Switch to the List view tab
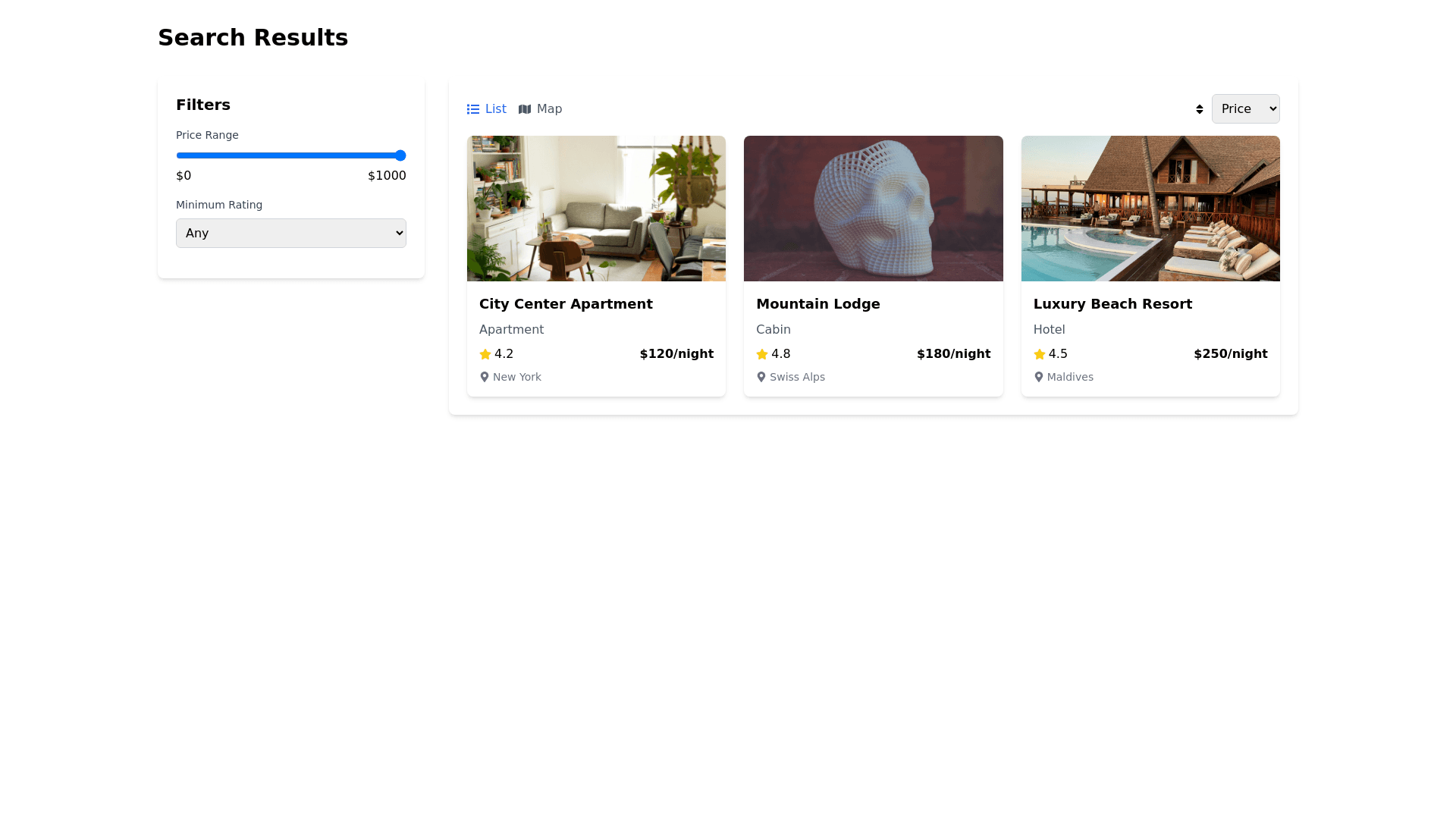The height and width of the screenshot is (819, 1456). click(x=487, y=109)
